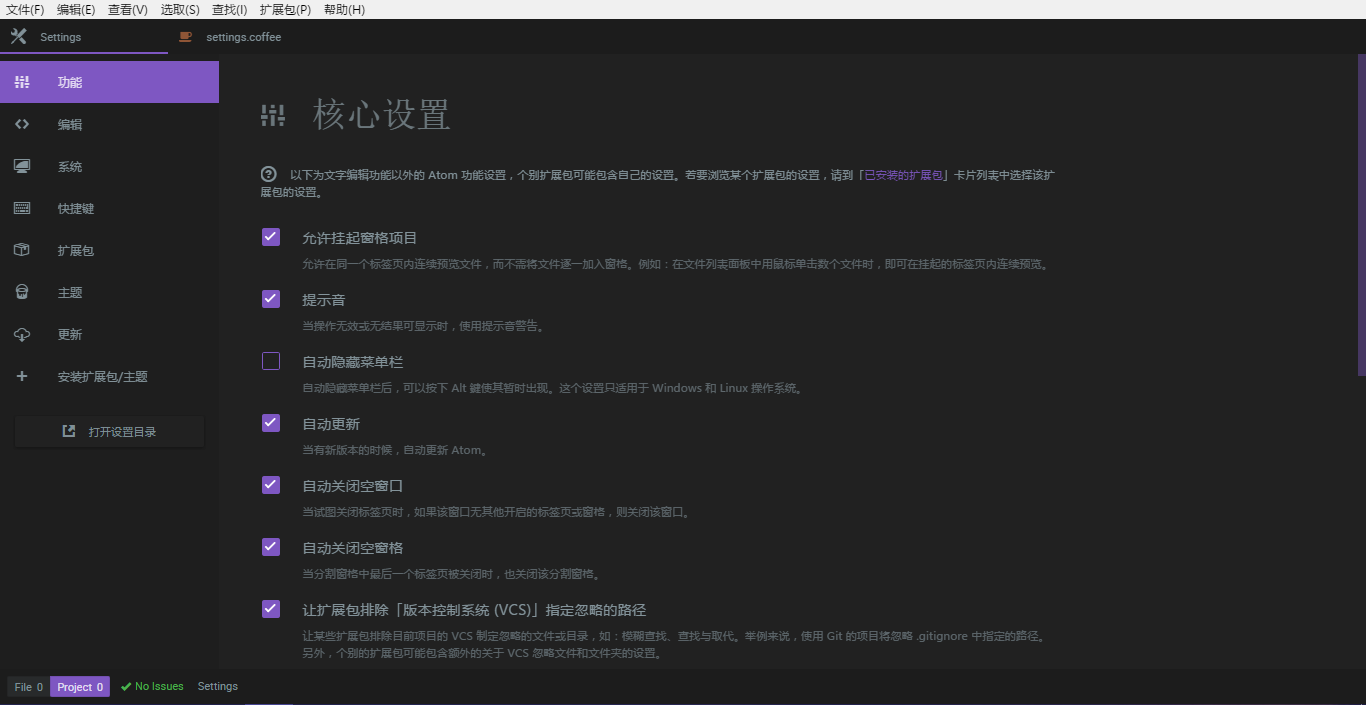Click the 功能 sliders icon in sidebar
This screenshot has width=1366, height=705.
click(x=22, y=82)
